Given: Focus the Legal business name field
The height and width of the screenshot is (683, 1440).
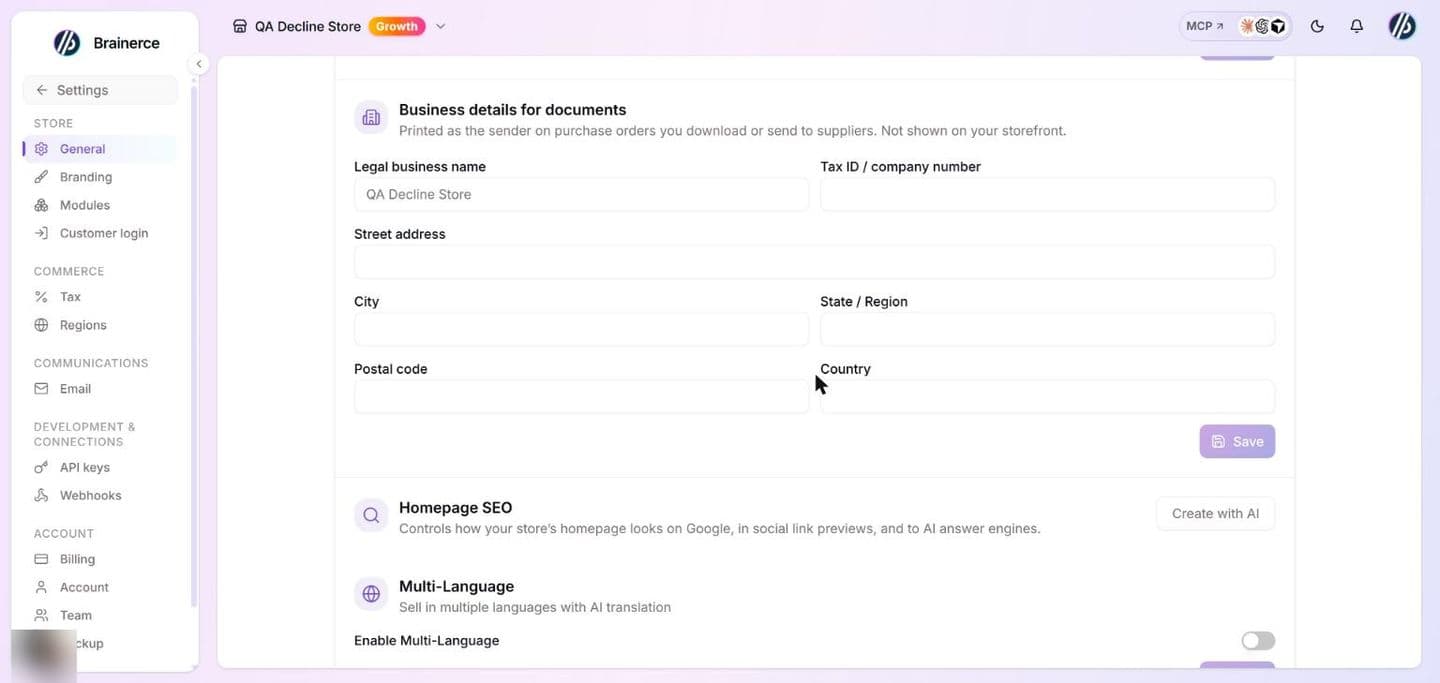Looking at the screenshot, I should coord(581,194).
